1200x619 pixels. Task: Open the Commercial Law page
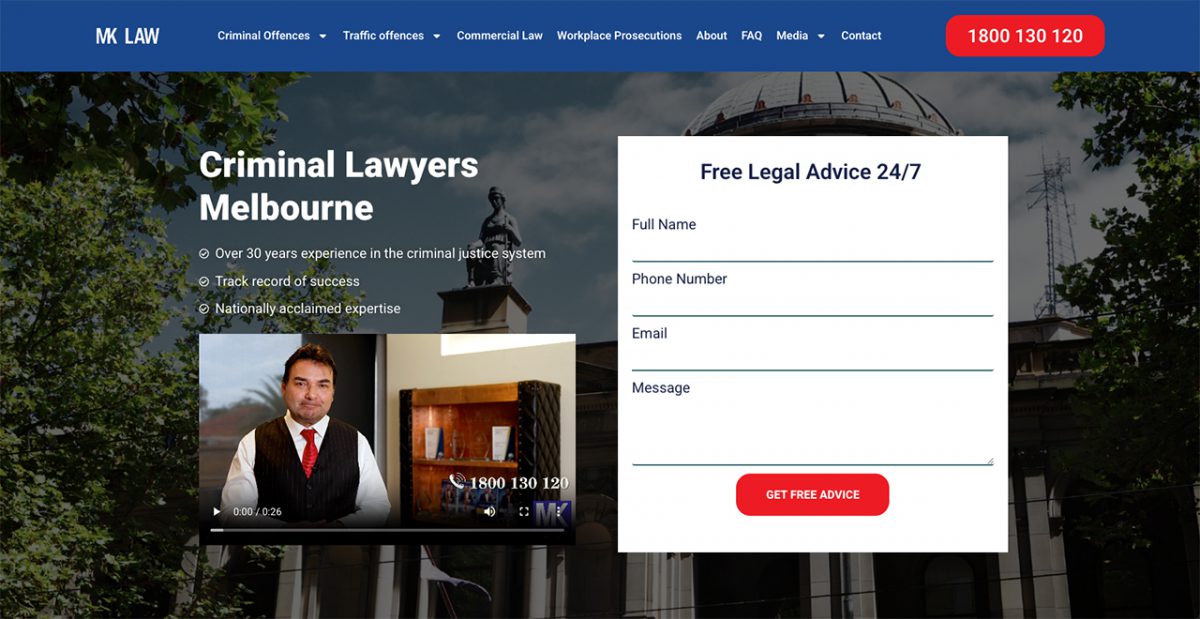click(500, 36)
